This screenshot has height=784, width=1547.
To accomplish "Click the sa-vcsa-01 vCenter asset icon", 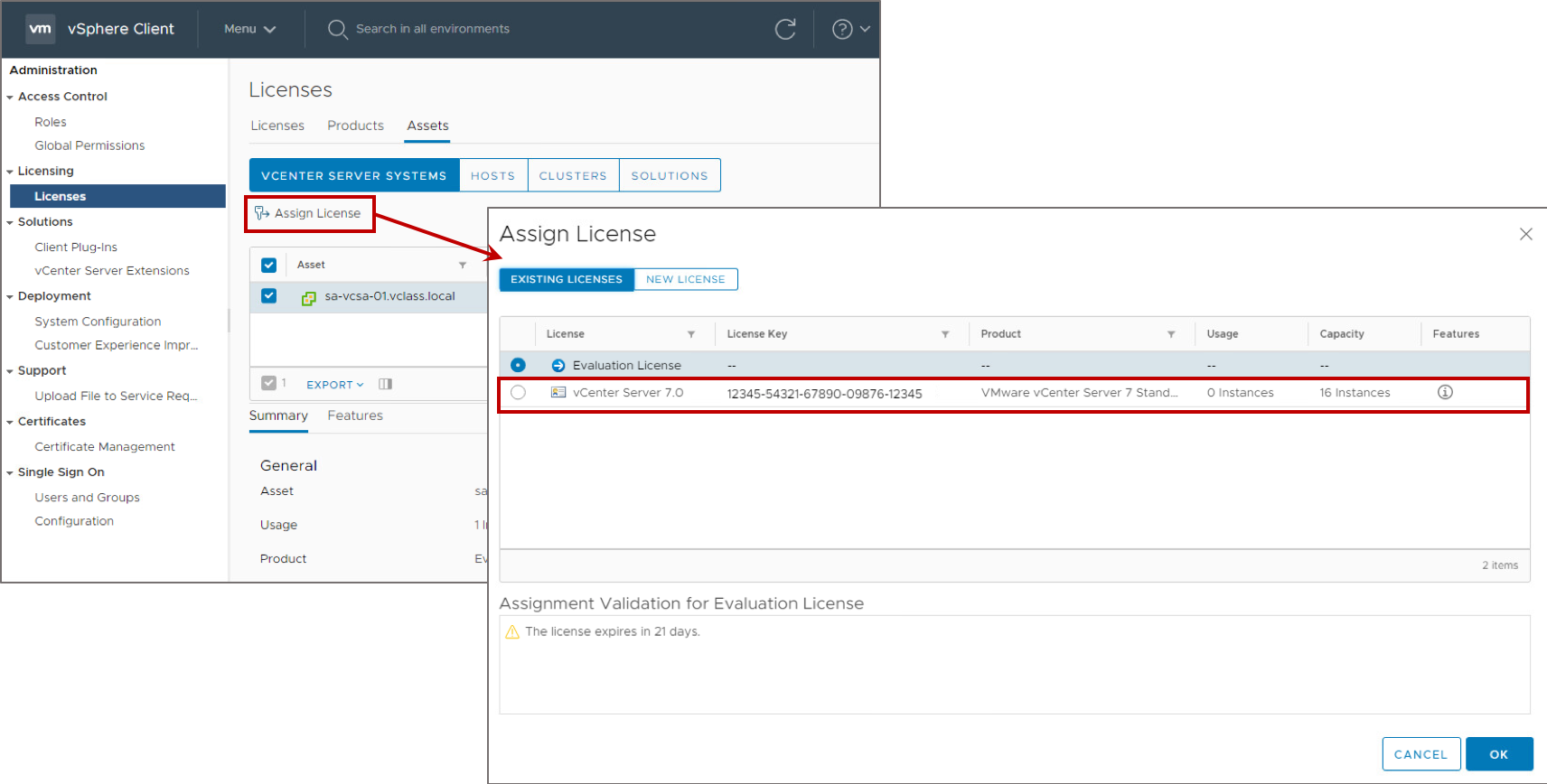I will pos(308,297).
